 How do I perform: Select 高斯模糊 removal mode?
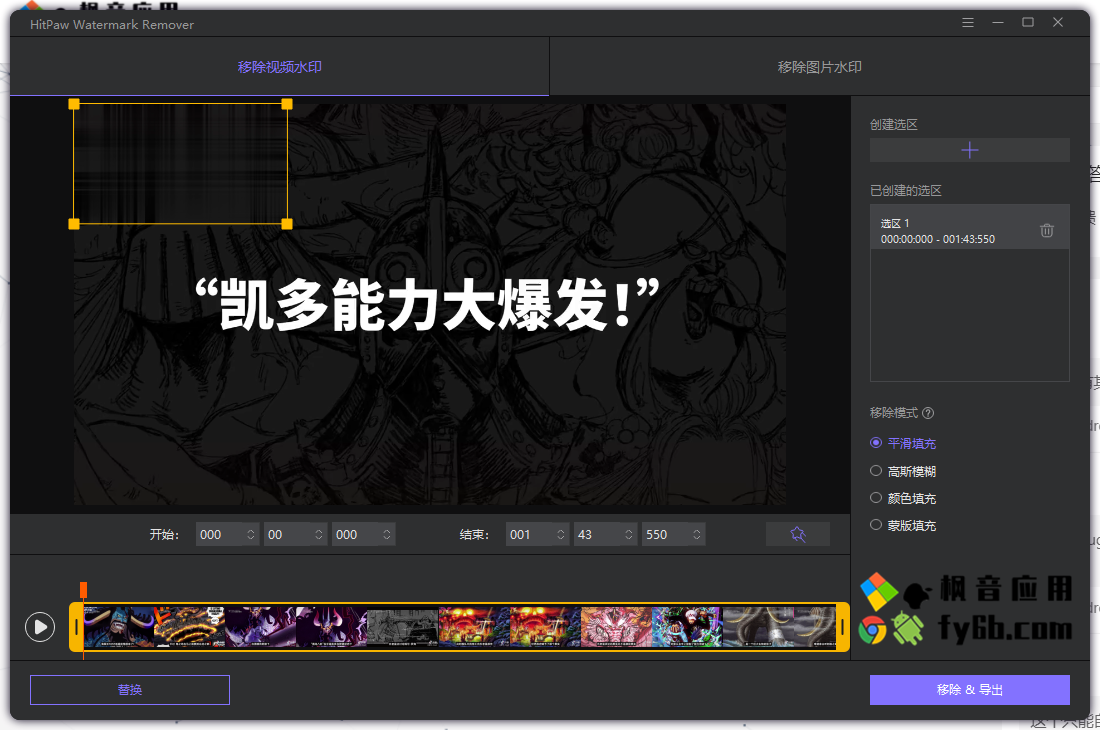point(903,471)
